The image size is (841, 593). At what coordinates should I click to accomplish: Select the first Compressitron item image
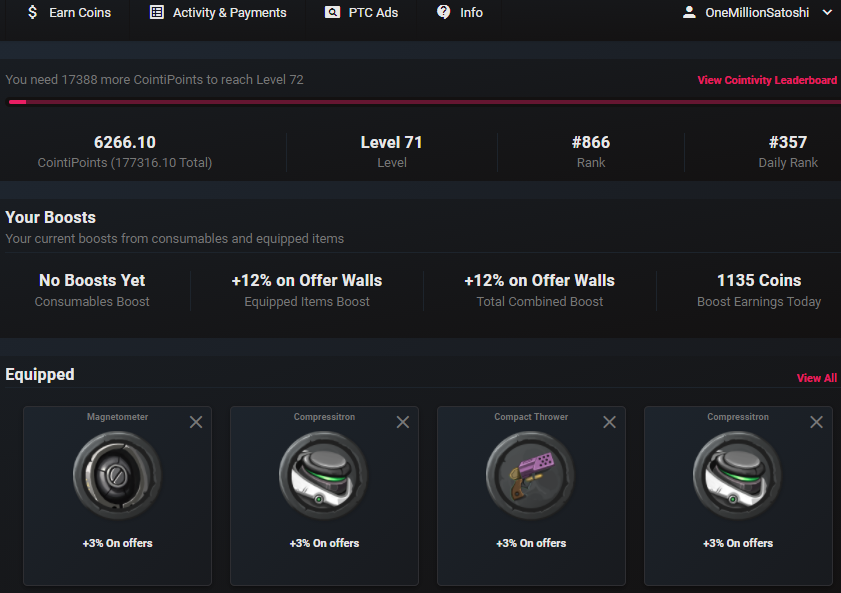coord(324,475)
